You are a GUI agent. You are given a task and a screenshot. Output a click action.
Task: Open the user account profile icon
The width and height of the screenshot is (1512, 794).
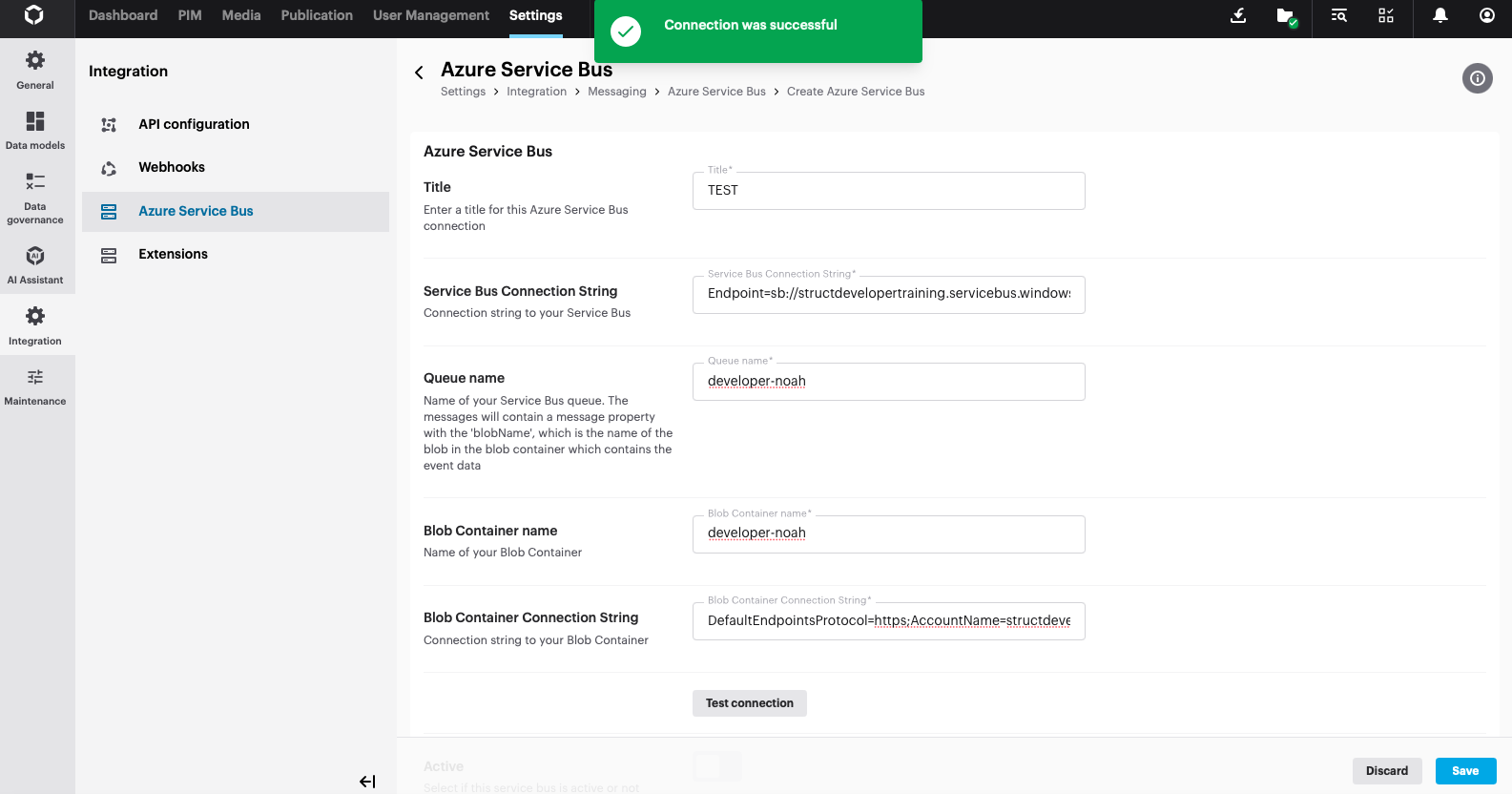(x=1486, y=15)
